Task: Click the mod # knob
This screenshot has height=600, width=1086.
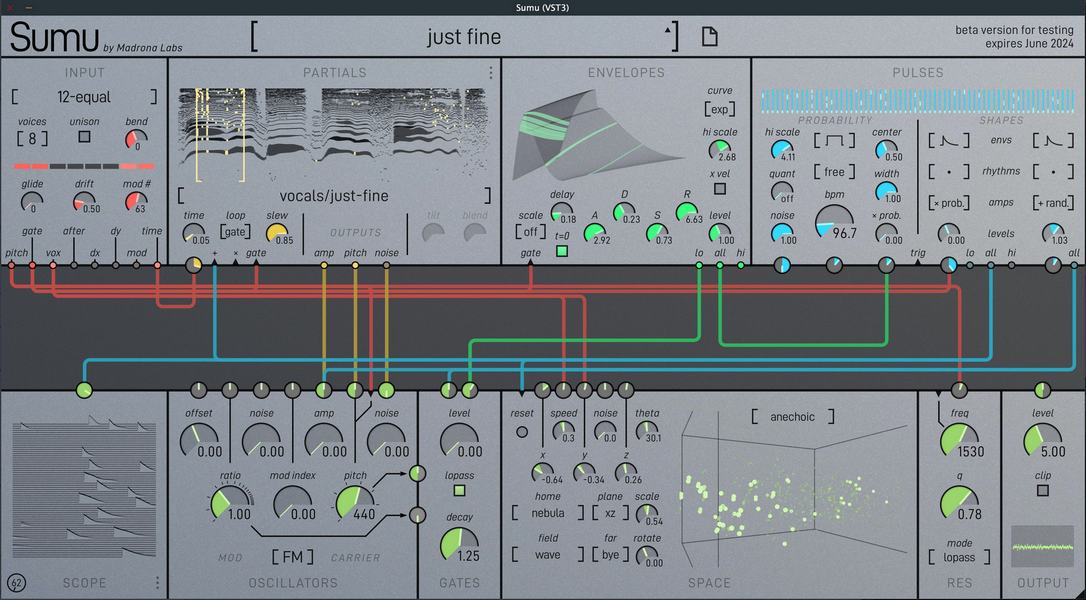Action: [x=136, y=202]
